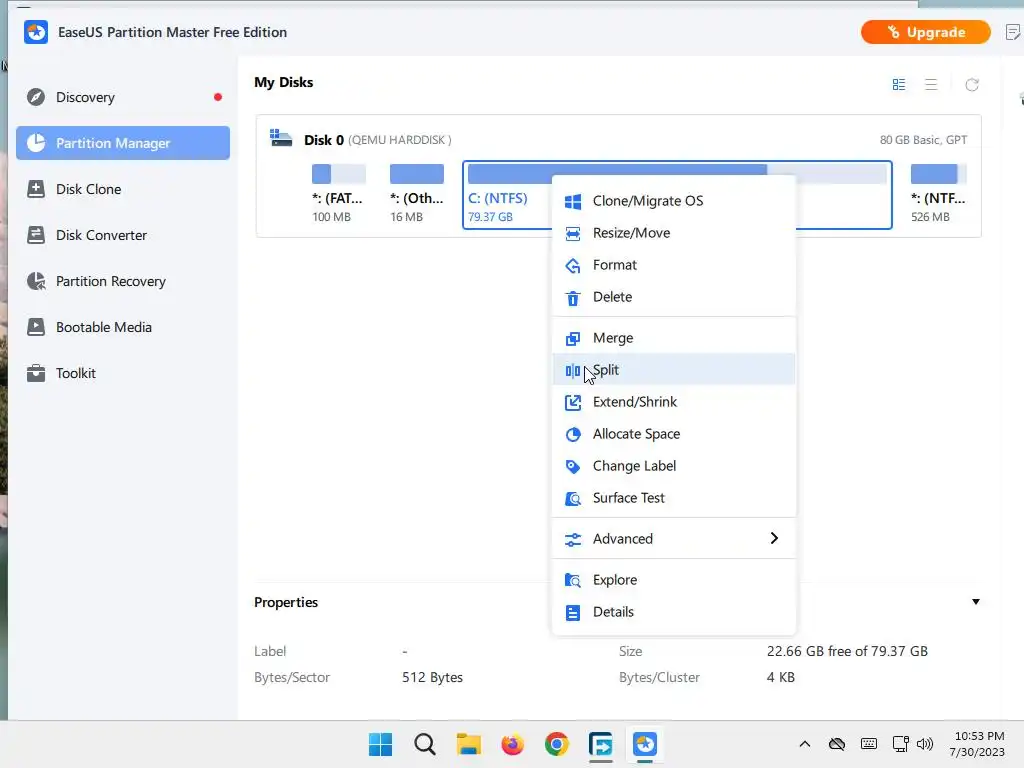Choose Resize/Move from the context menu

click(x=674, y=233)
